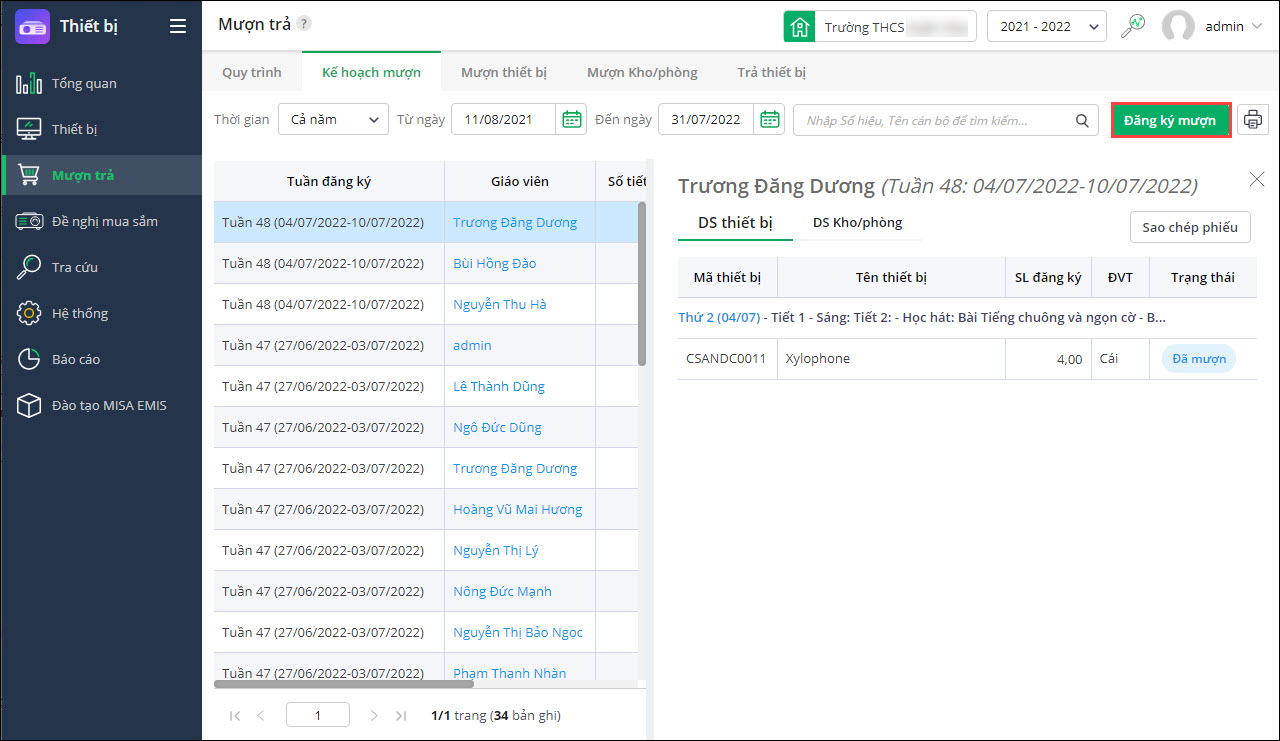Switch to the Trả thiết bị tab
The image size is (1280, 741).
pyautogui.click(x=771, y=72)
